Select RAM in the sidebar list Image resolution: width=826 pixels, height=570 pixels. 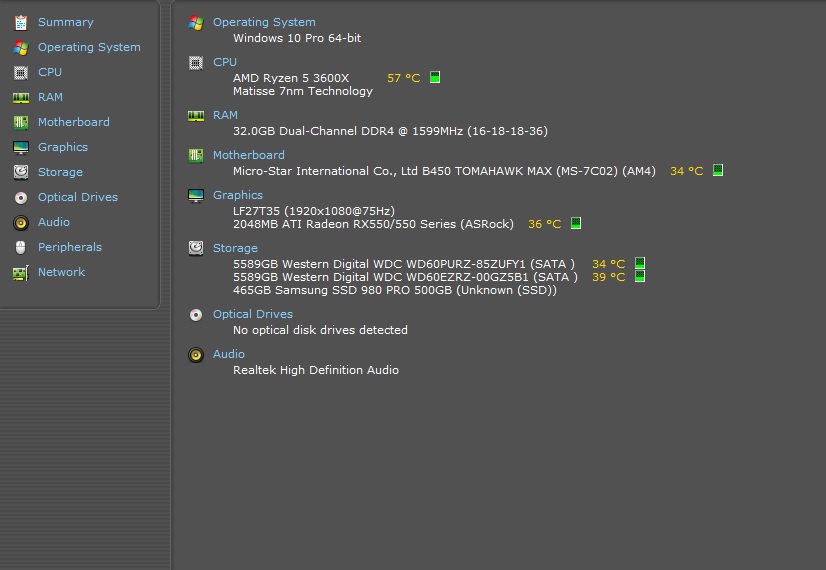click(x=50, y=97)
